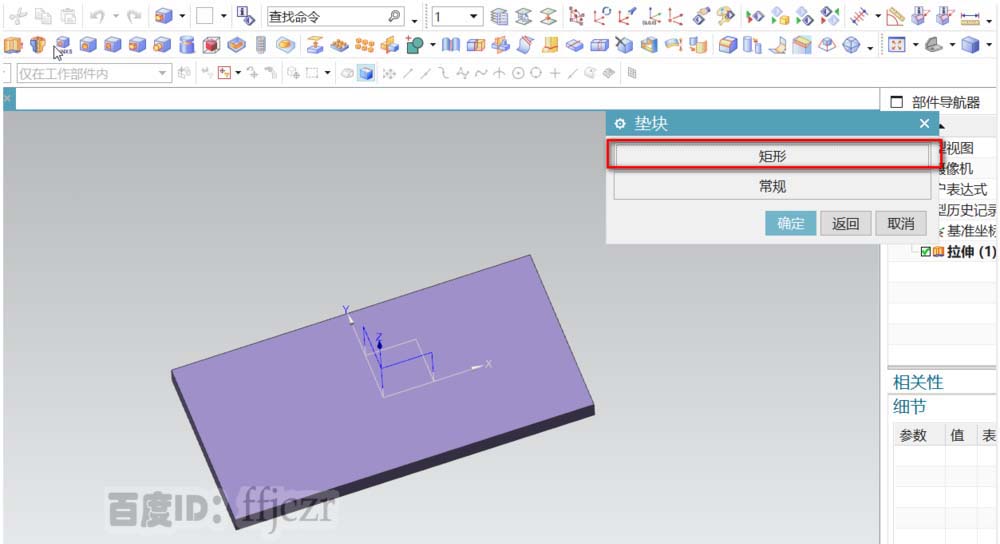Viewport: 1000px width, 544px height.
Task: Click the 返回 button
Action: 845,223
